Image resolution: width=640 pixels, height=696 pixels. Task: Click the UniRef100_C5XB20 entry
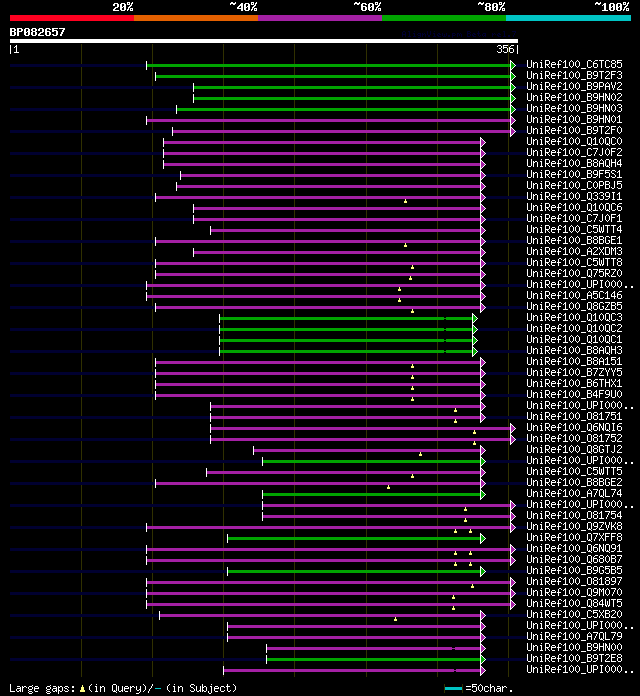[574, 614]
